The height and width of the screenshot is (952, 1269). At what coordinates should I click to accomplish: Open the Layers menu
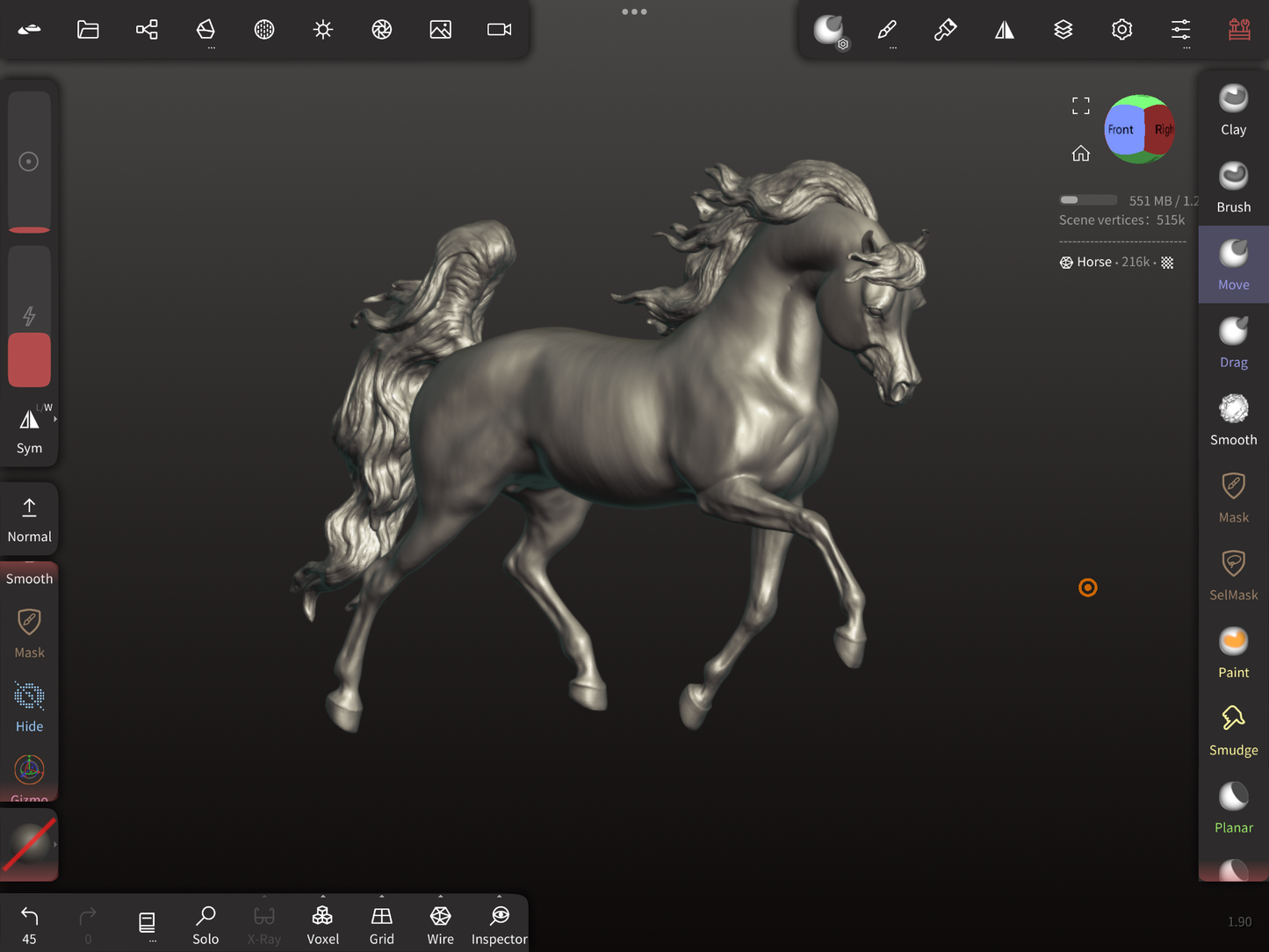pyautogui.click(x=1063, y=30)
